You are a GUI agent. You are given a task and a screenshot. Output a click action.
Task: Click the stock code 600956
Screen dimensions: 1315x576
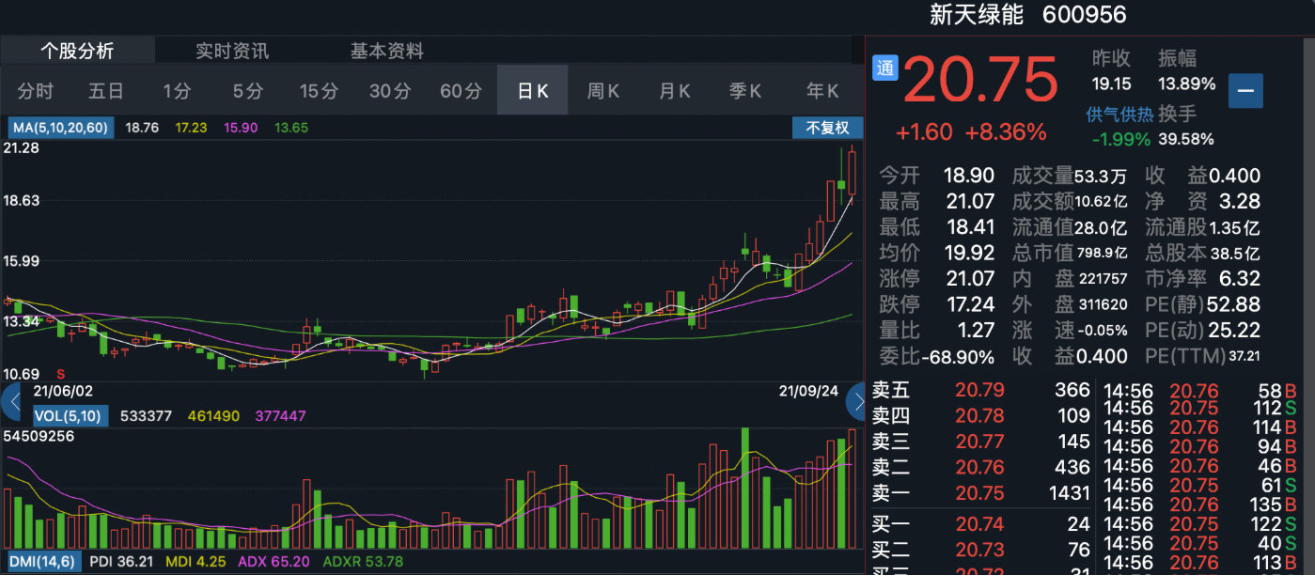1084,15
